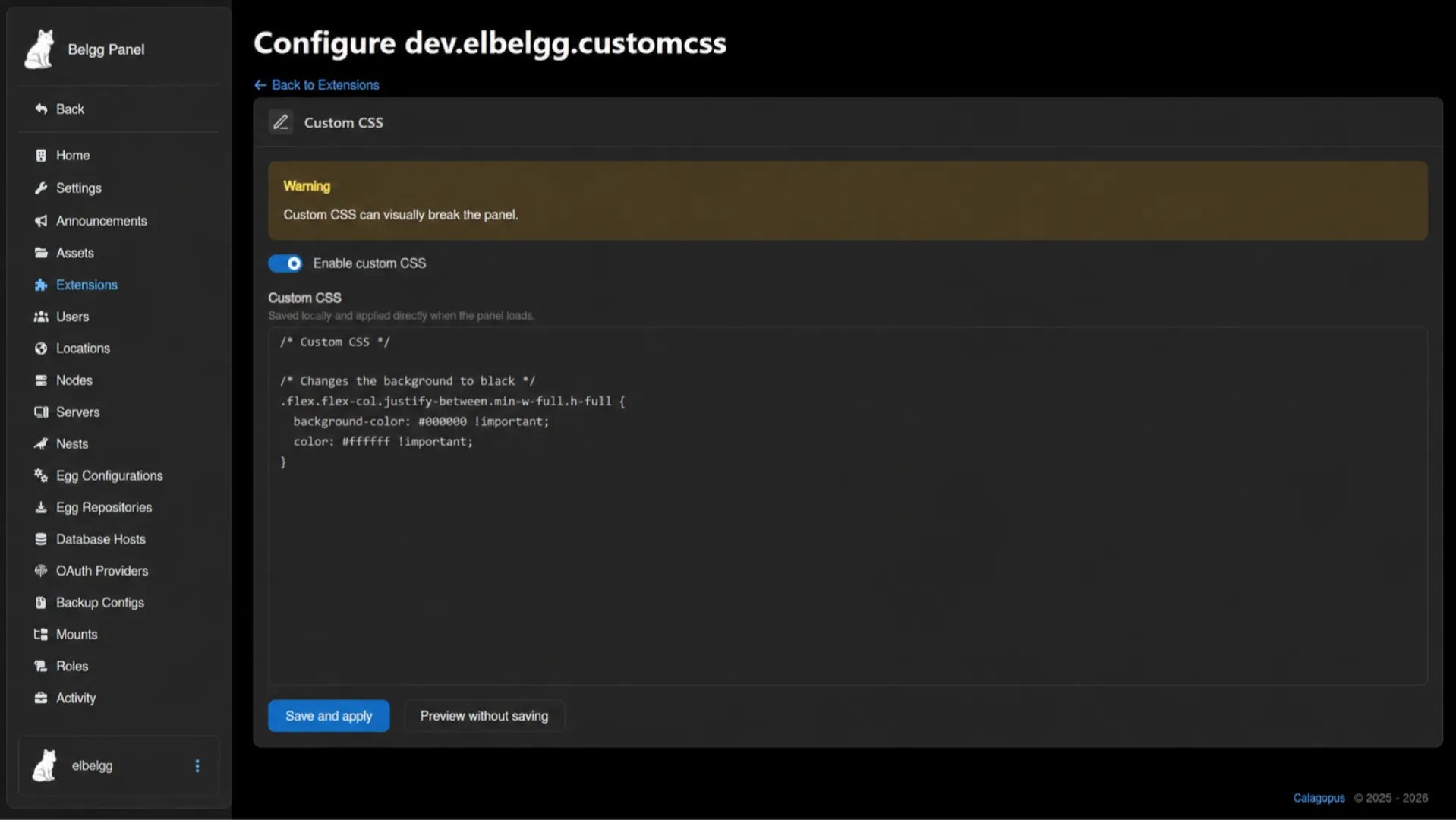The height and width of the screenshot is (820, 1456).
Task: Click Preview without saving button
Action: tap(484, 716)
